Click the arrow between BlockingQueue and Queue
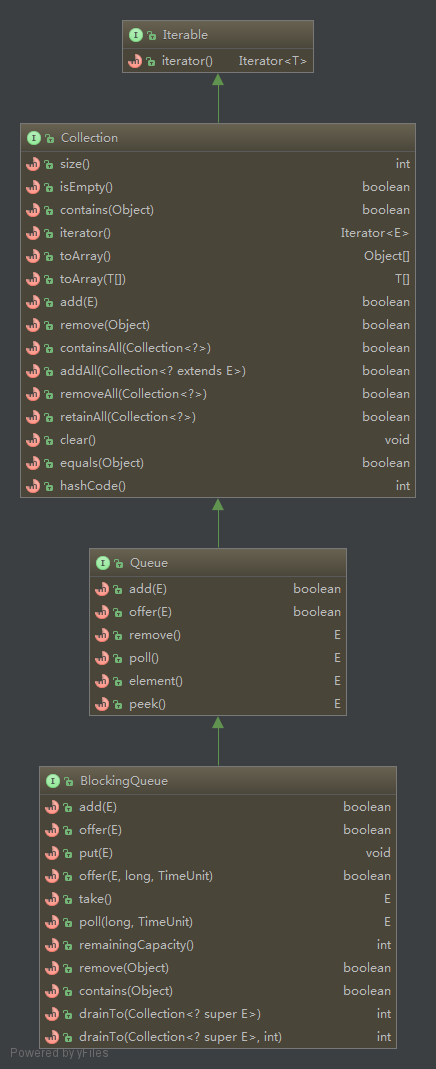Image resolution: width=436 pixels, height=1069 pixels. coord(218,741)
